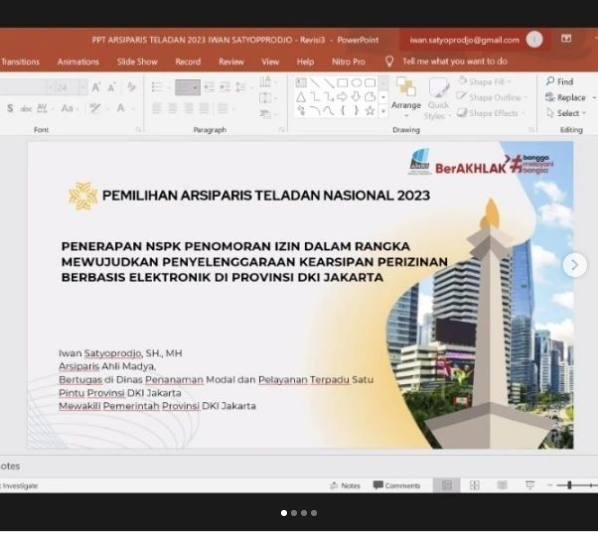The height and width of the screenshot is (534, 598).
Task: Toggle Center paragraph alignment
Action: pos(172,109)
